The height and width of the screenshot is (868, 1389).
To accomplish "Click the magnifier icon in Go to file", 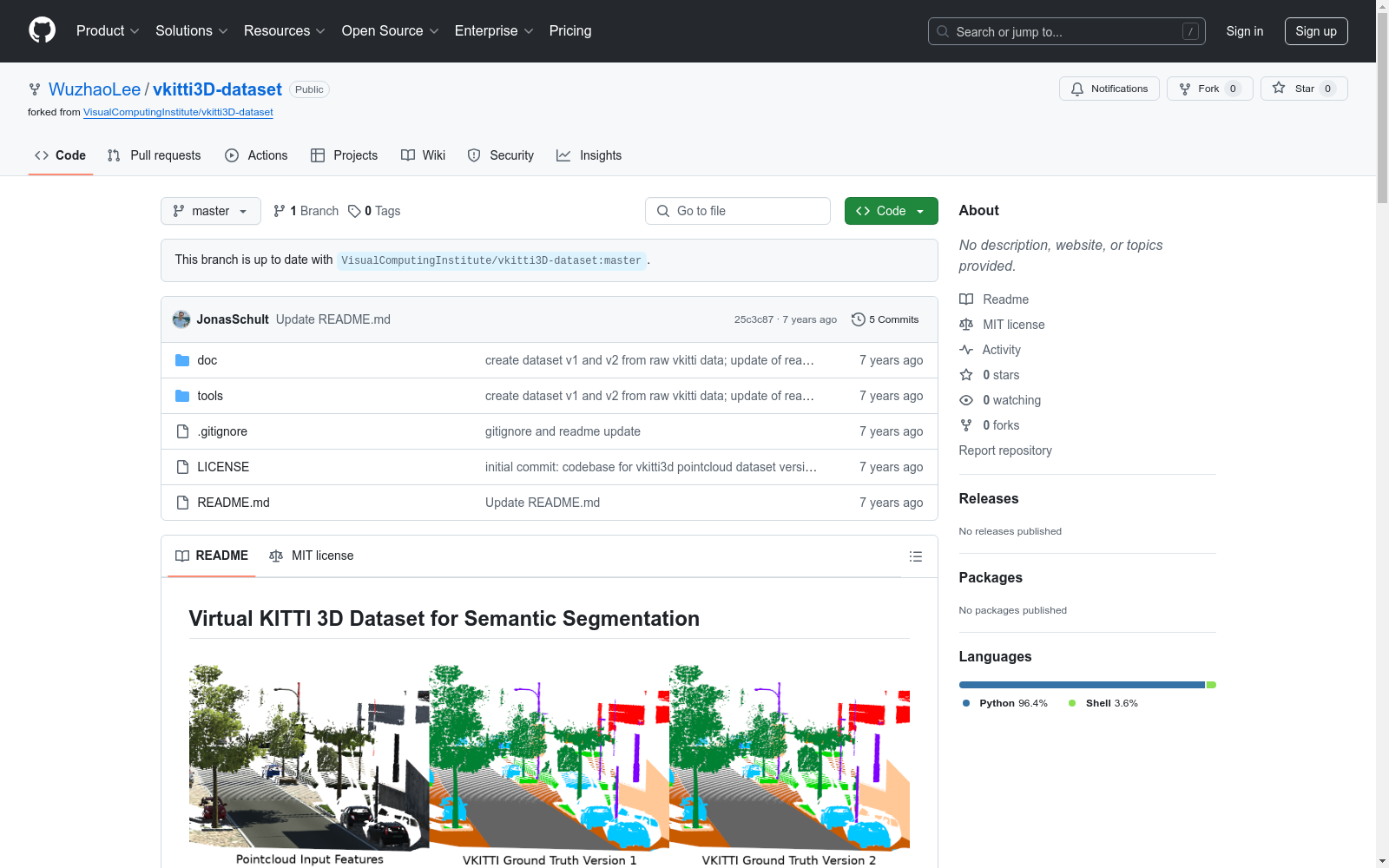I will click(x=663, y=211).
